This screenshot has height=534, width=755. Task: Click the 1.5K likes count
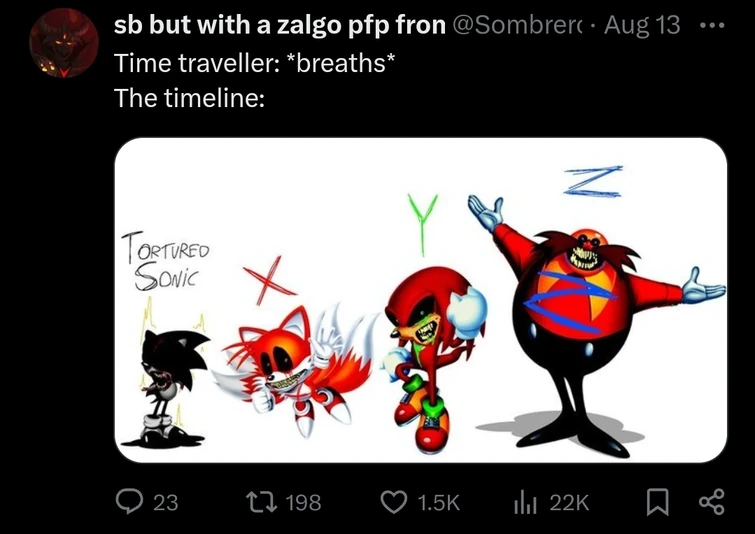[x=439, y=503]
